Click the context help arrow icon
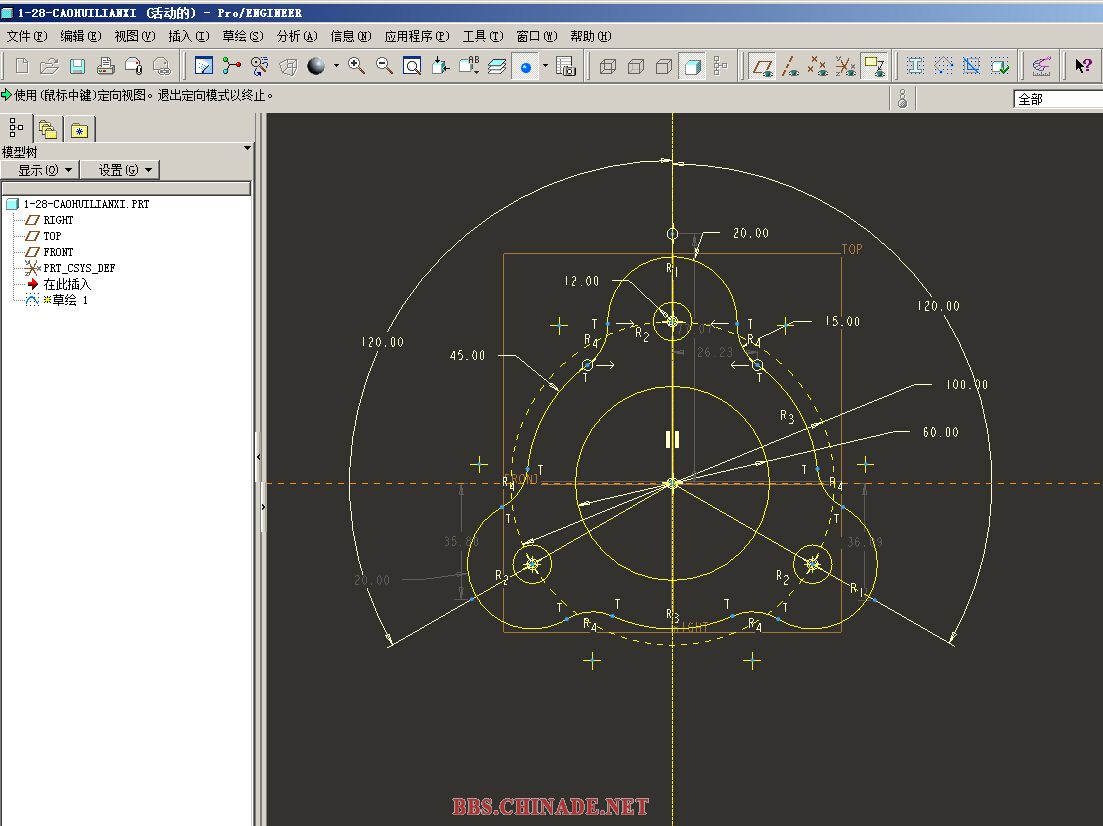This screenshot has width=1103, height=826. [1083, 66]
